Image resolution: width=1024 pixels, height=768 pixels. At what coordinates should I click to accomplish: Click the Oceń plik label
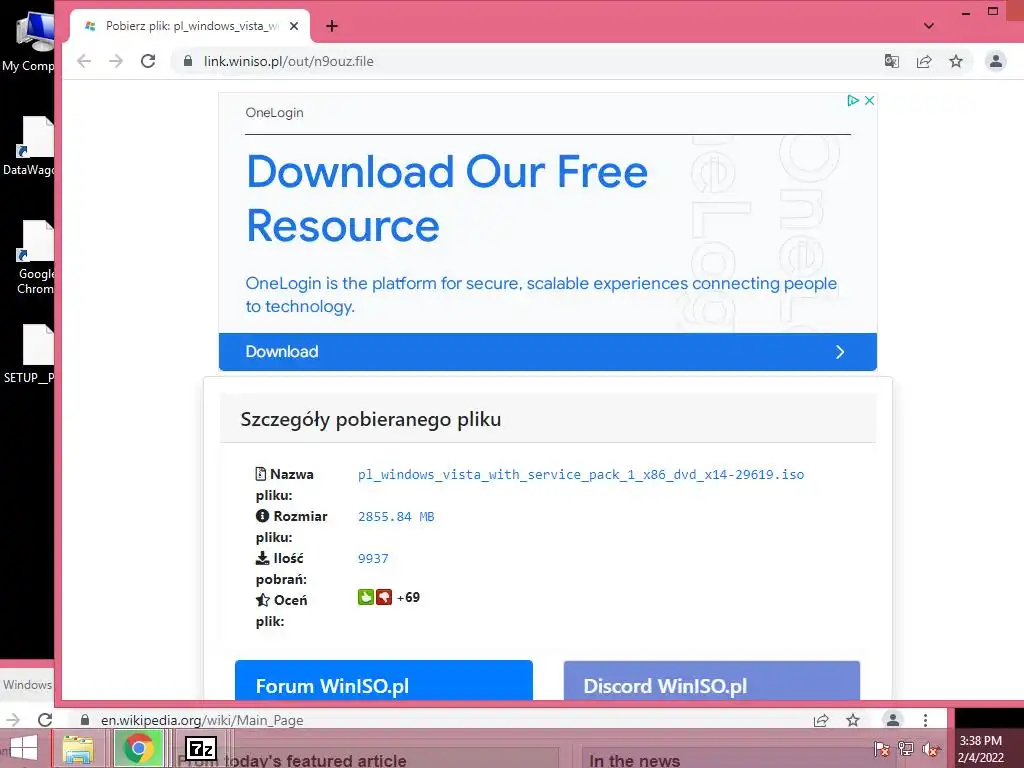(281, 610)
